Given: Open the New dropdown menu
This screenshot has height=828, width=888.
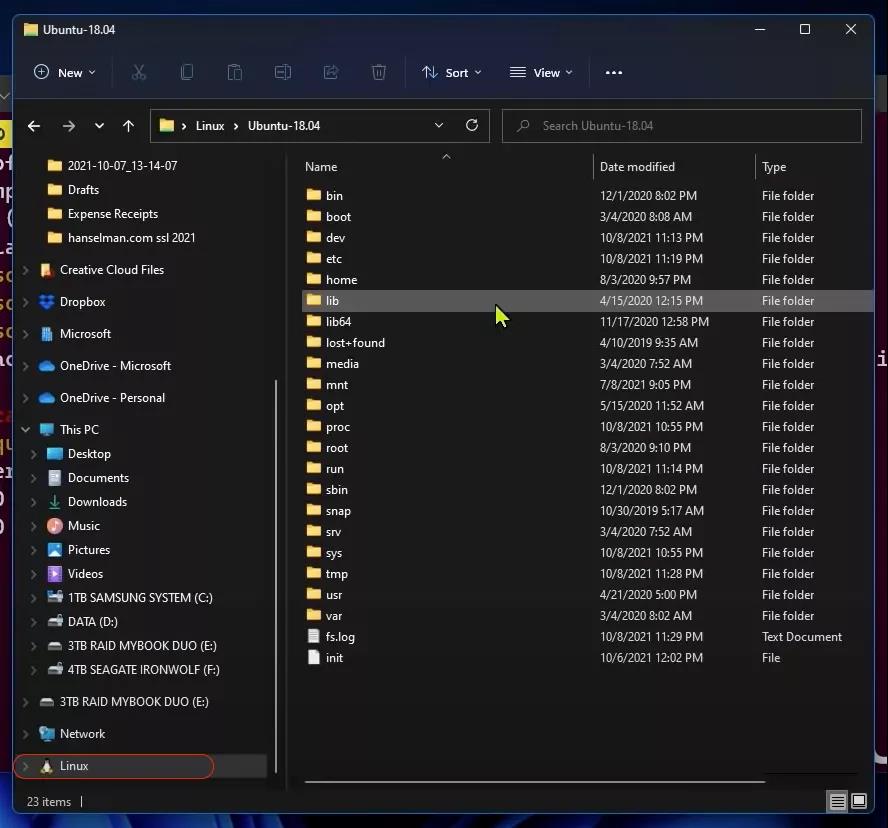Looking at the screenshot, I should 65,72.
